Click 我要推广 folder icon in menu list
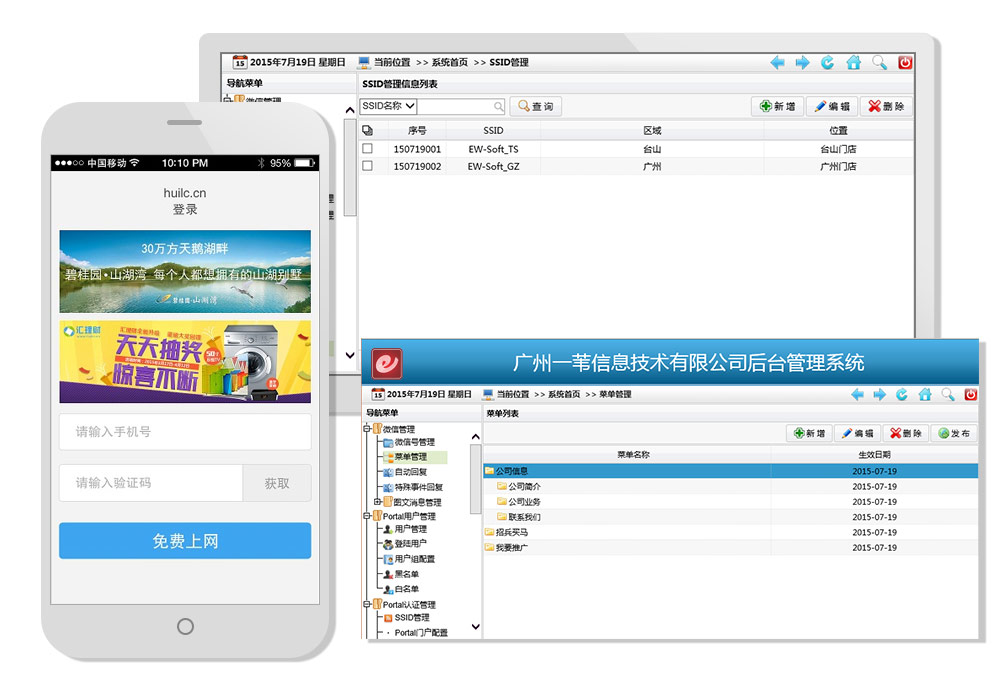The image size is (1000, 696). pos(489,547)
